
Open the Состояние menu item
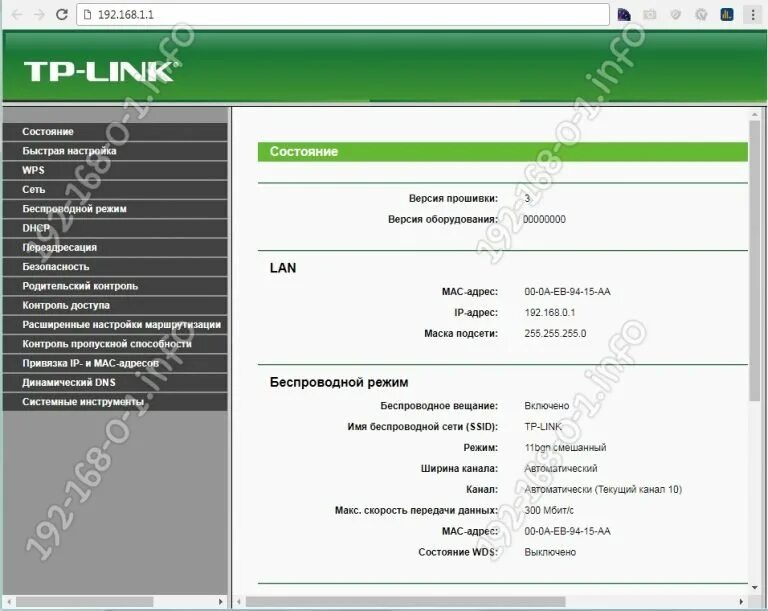click(x=115, y=131)
